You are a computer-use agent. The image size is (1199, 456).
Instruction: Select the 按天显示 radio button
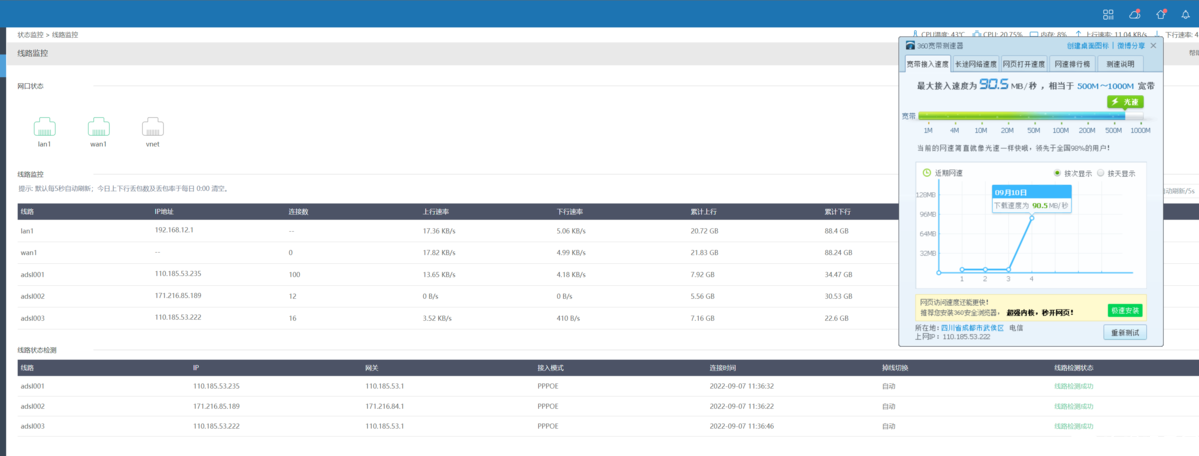point(1100,173)
